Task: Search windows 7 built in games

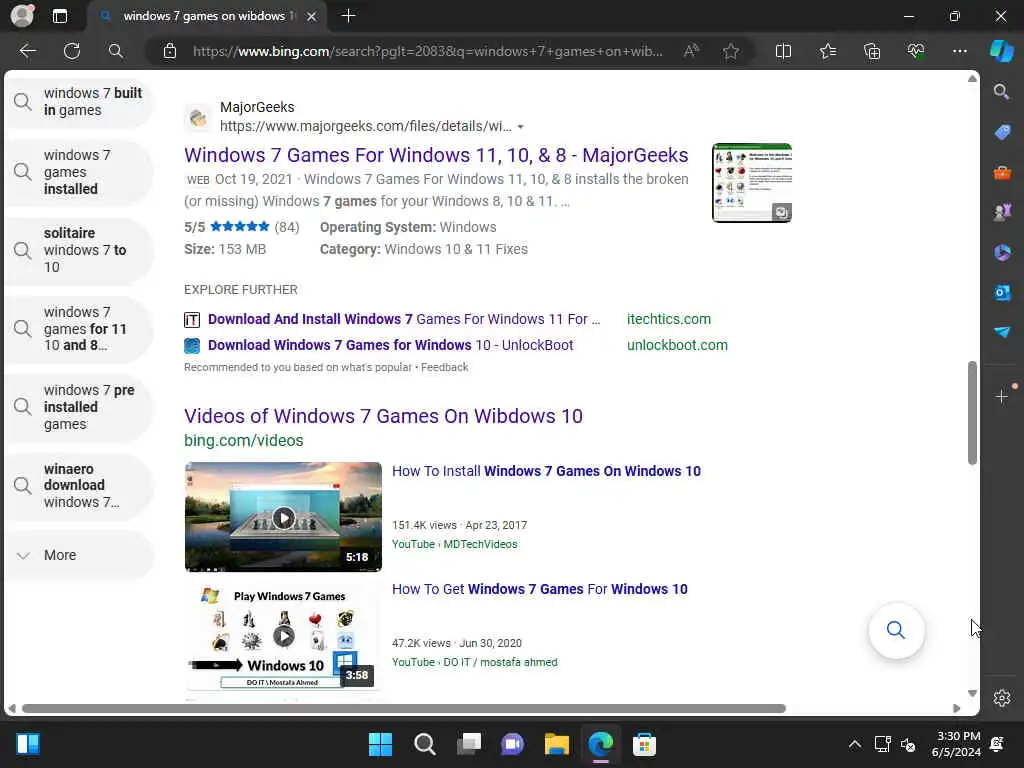Action: [x=78, y=102]
